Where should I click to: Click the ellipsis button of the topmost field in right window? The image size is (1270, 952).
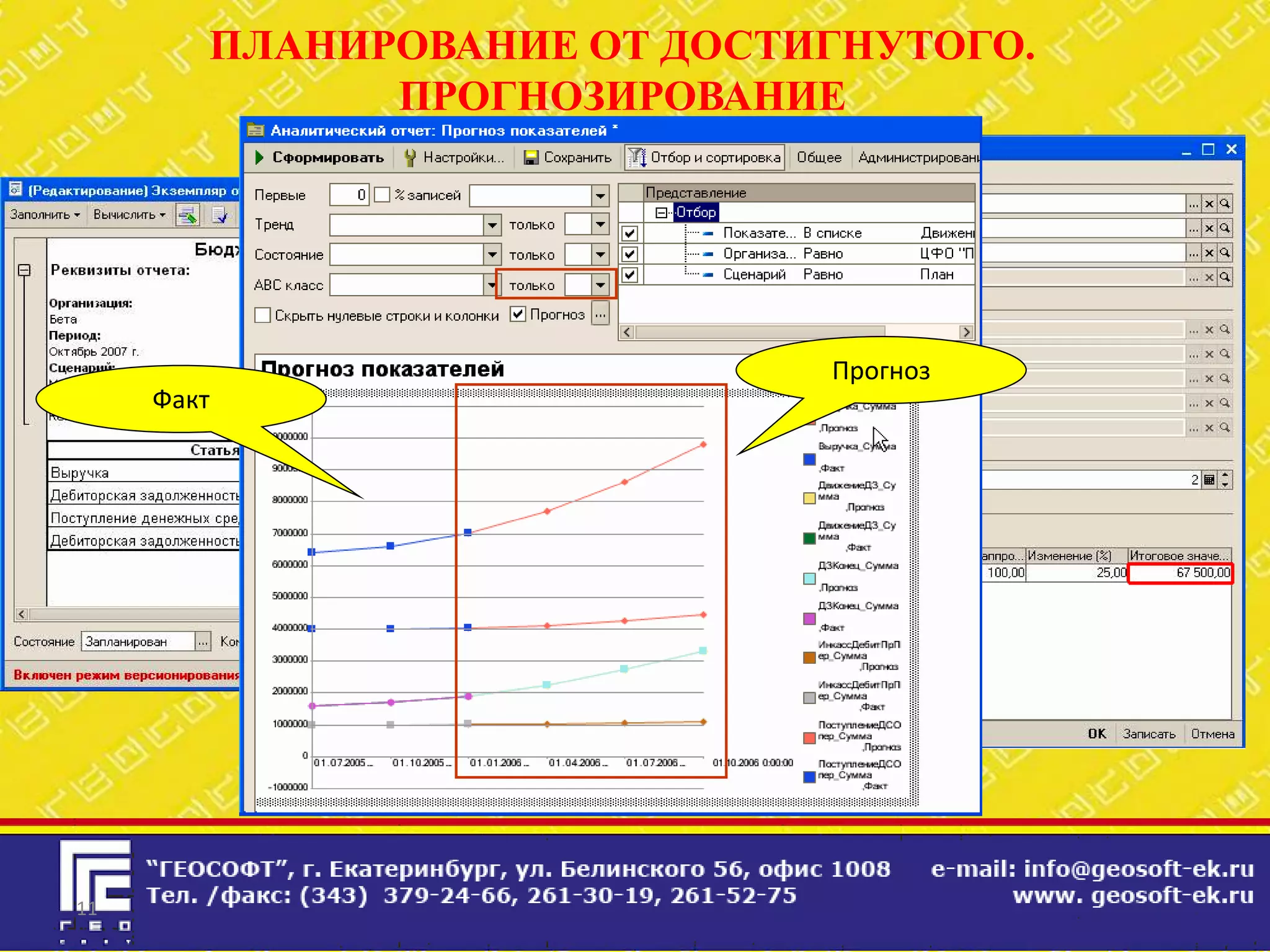pyautogui.click(x=1194, y=203)
